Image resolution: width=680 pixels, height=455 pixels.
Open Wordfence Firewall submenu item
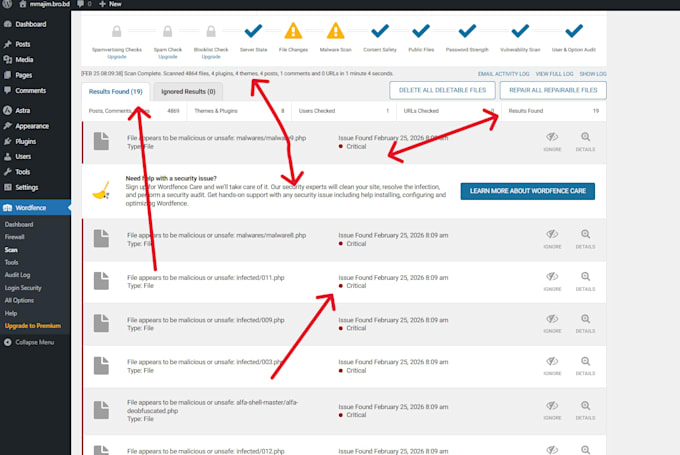[x=14, y=237]
